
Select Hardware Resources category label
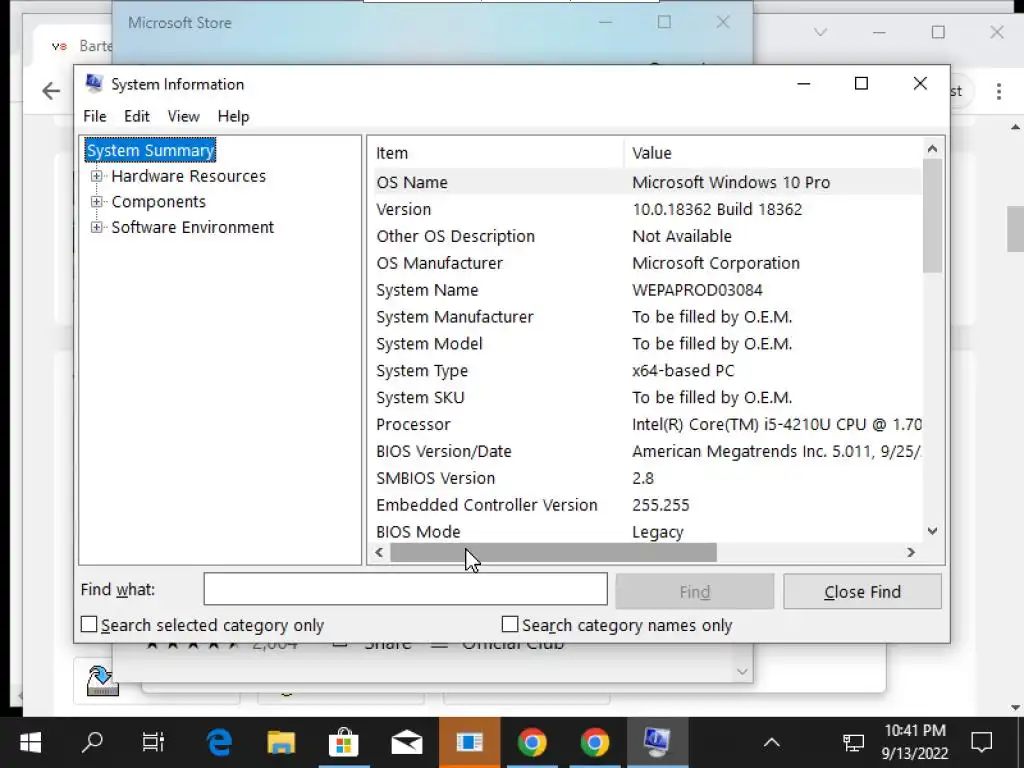coord(189,176)
